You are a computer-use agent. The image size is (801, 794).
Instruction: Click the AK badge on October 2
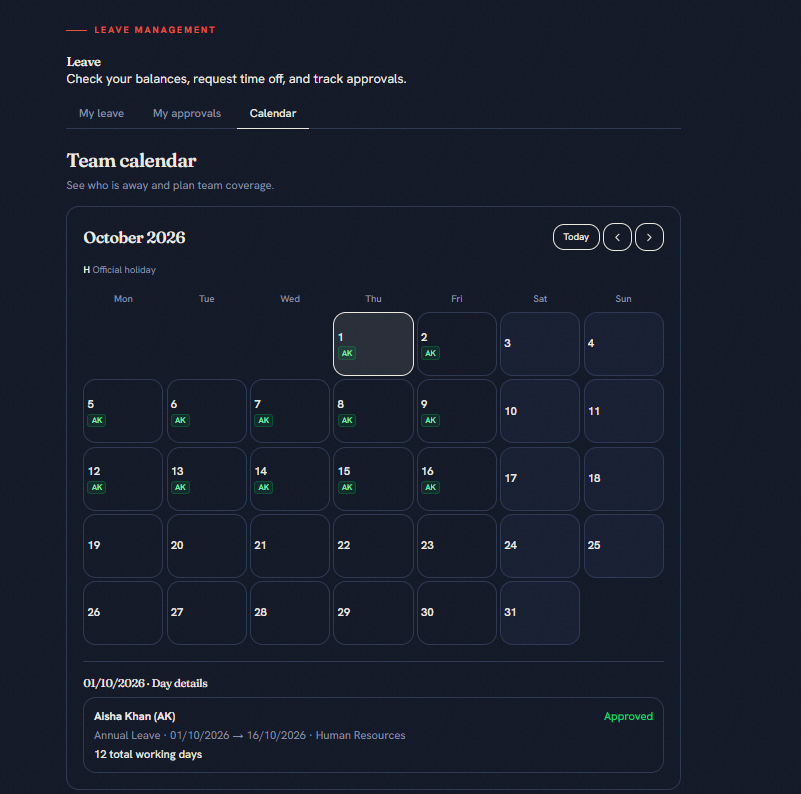(430, 353)
